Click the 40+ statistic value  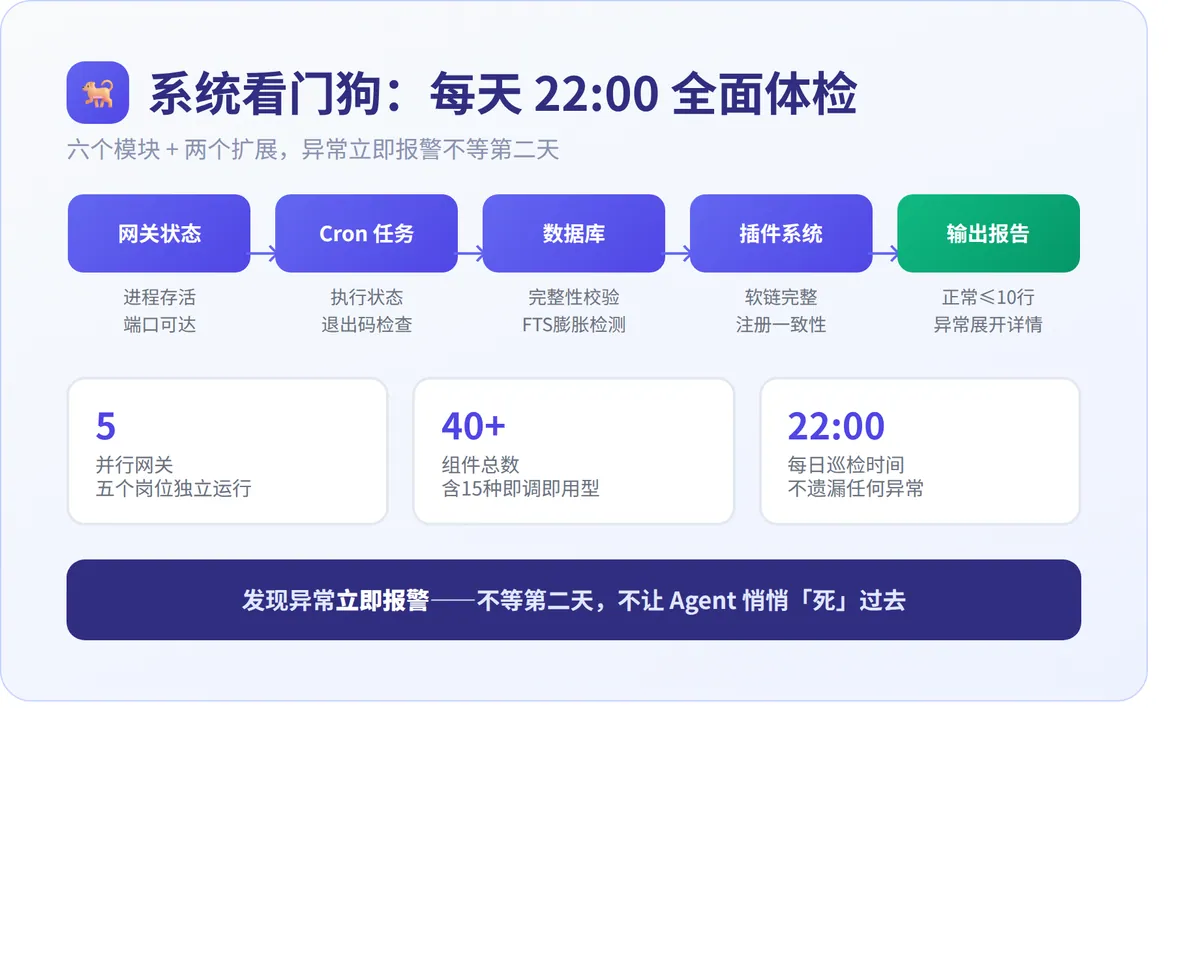pyautogui.click(x=474, y=426)
